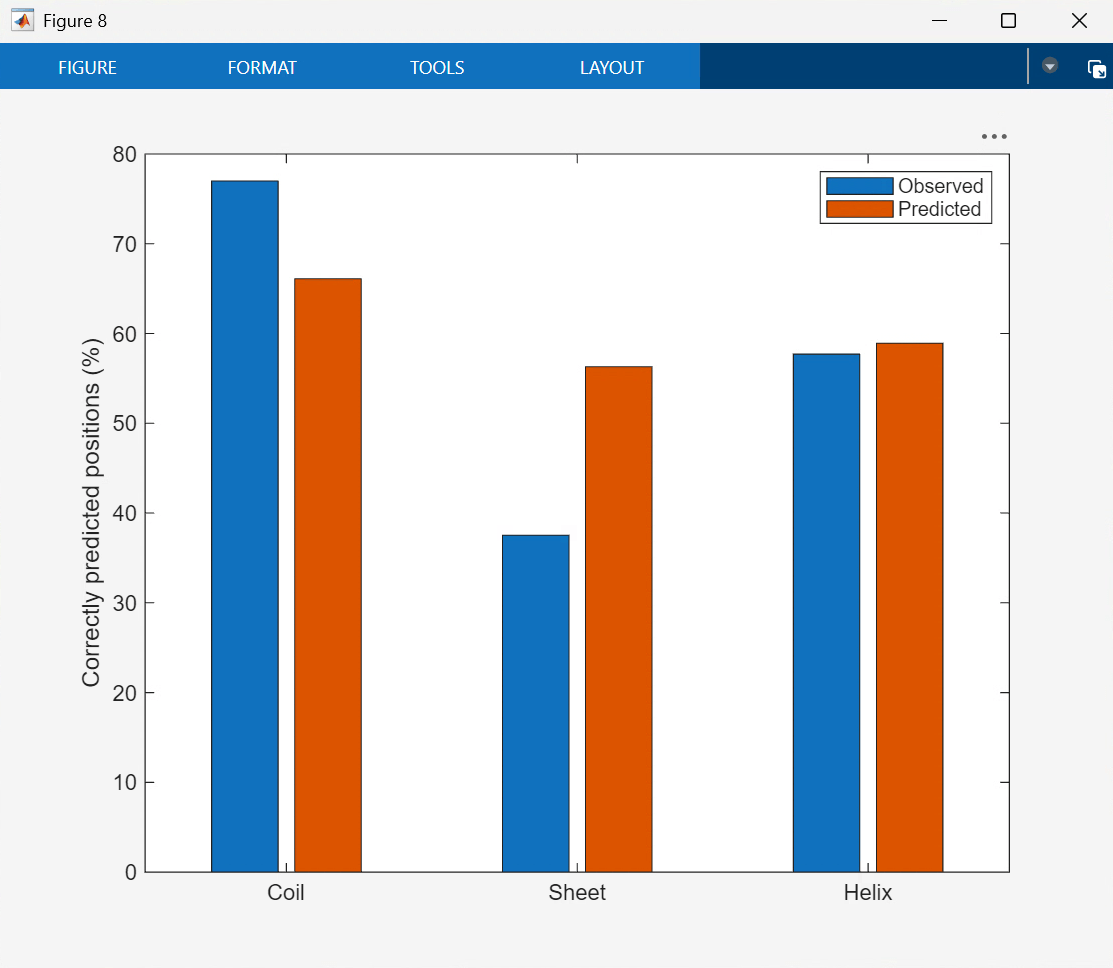
Task: Select the orange Predicted bar for Sheet
Action: click(x=618, y=618)
